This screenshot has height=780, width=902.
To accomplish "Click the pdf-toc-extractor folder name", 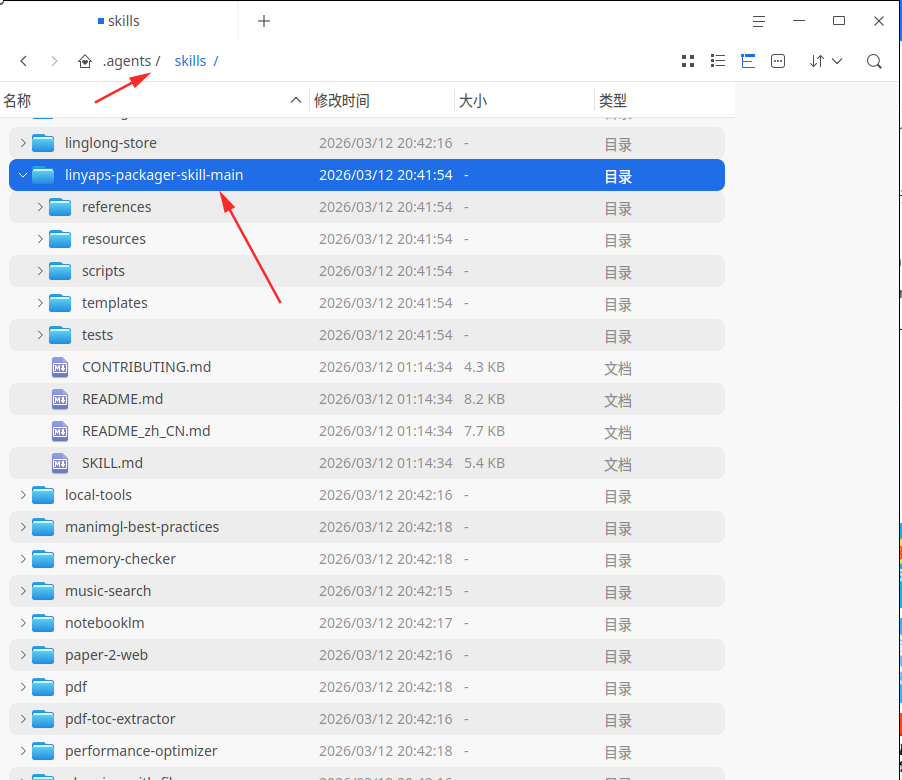I will (x=120, y=719).
